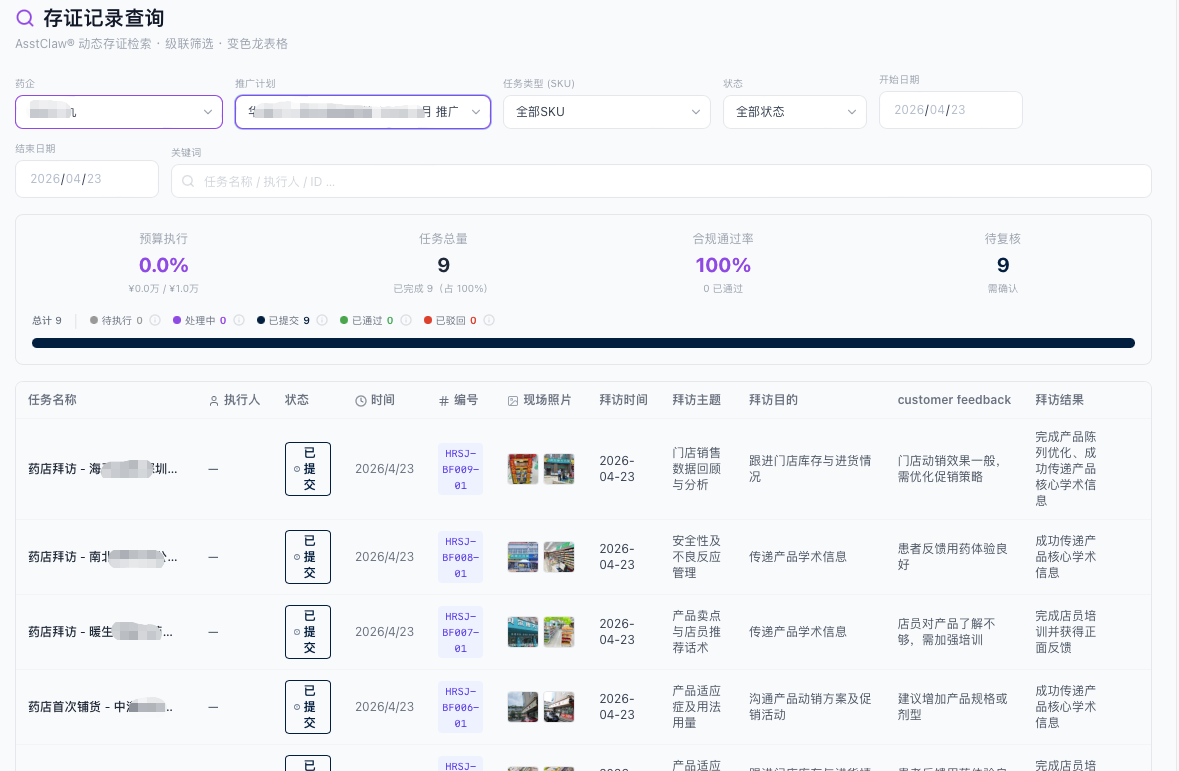
Task: Click cell 建议增加产品规格或剂型
Action: pyautogui.click(x=953, y=707)
